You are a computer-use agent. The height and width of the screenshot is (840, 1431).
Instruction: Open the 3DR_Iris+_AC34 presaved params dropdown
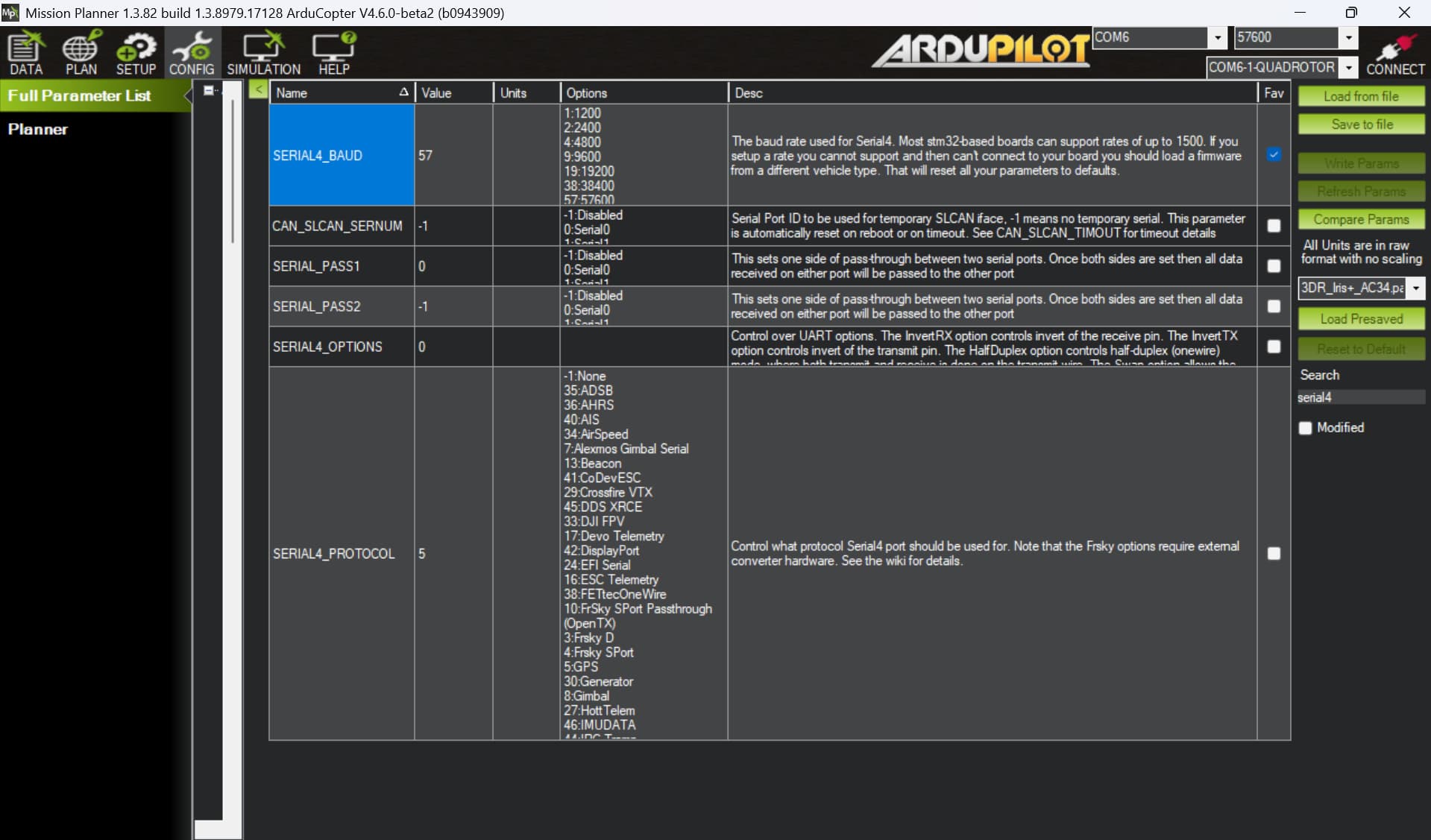click(1415, 288)
